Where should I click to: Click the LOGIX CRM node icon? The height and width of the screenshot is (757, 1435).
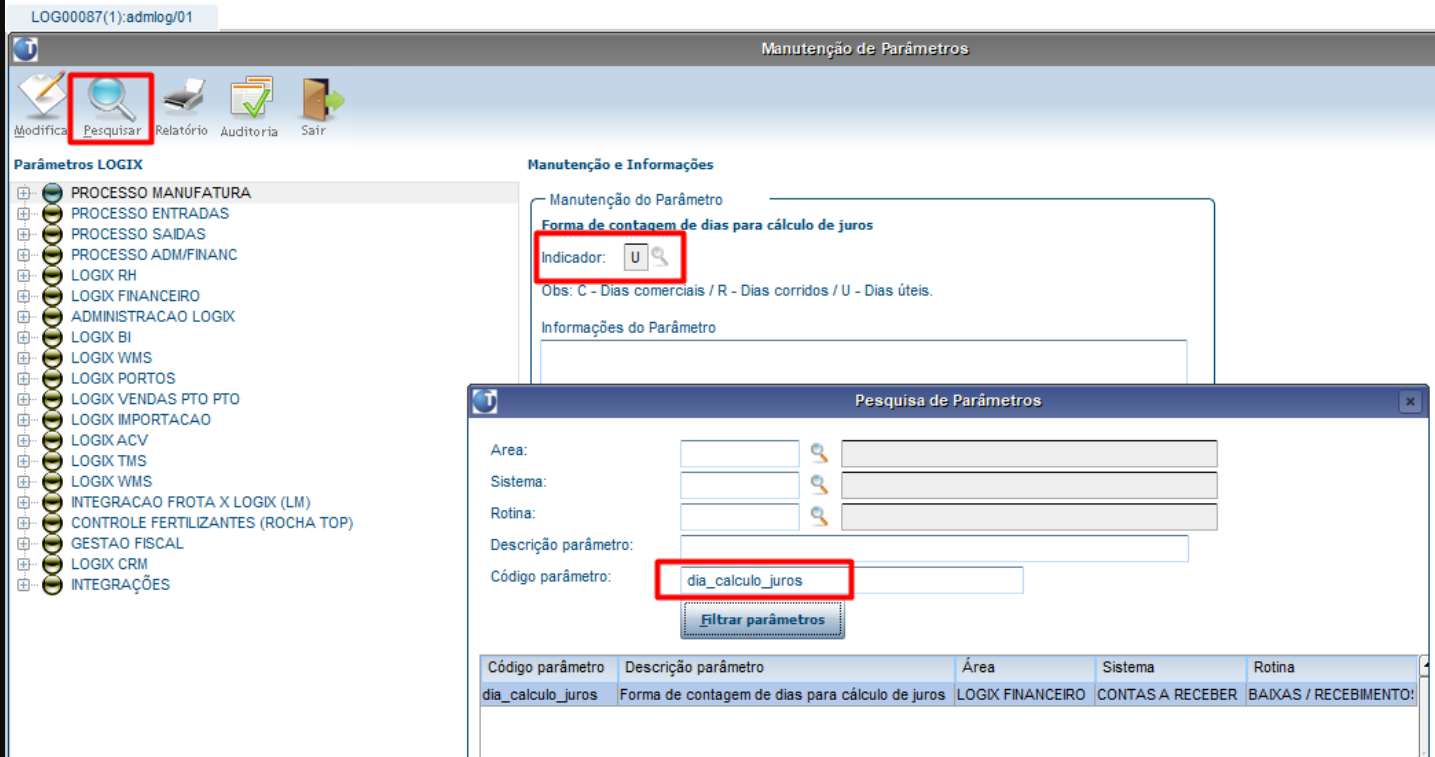pyautogui.click(x=53, y=564)
